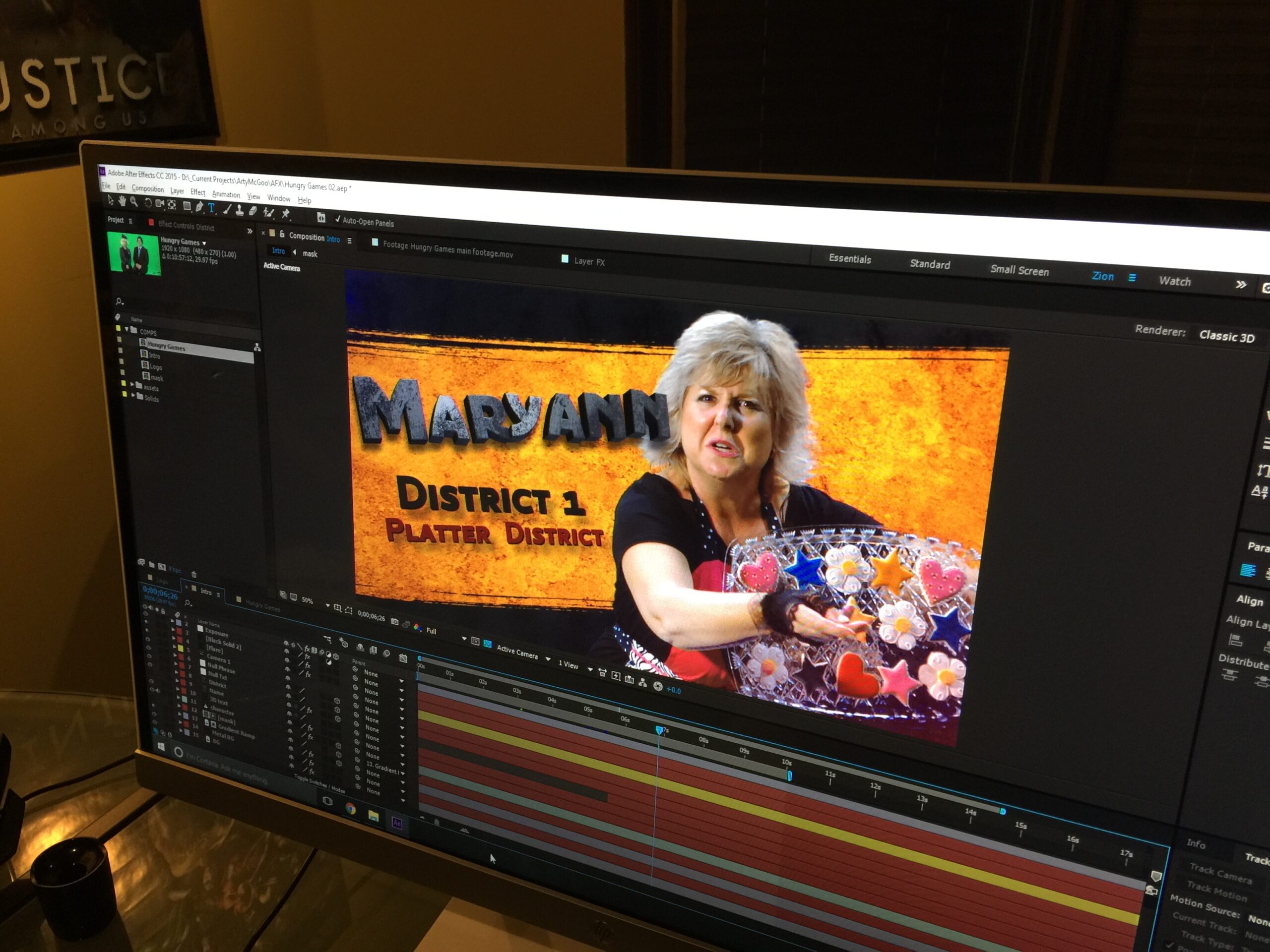Toggle the motion blur enable button in timeline
The width and height of the screenshot is (1270, 952).
(386, 654)
